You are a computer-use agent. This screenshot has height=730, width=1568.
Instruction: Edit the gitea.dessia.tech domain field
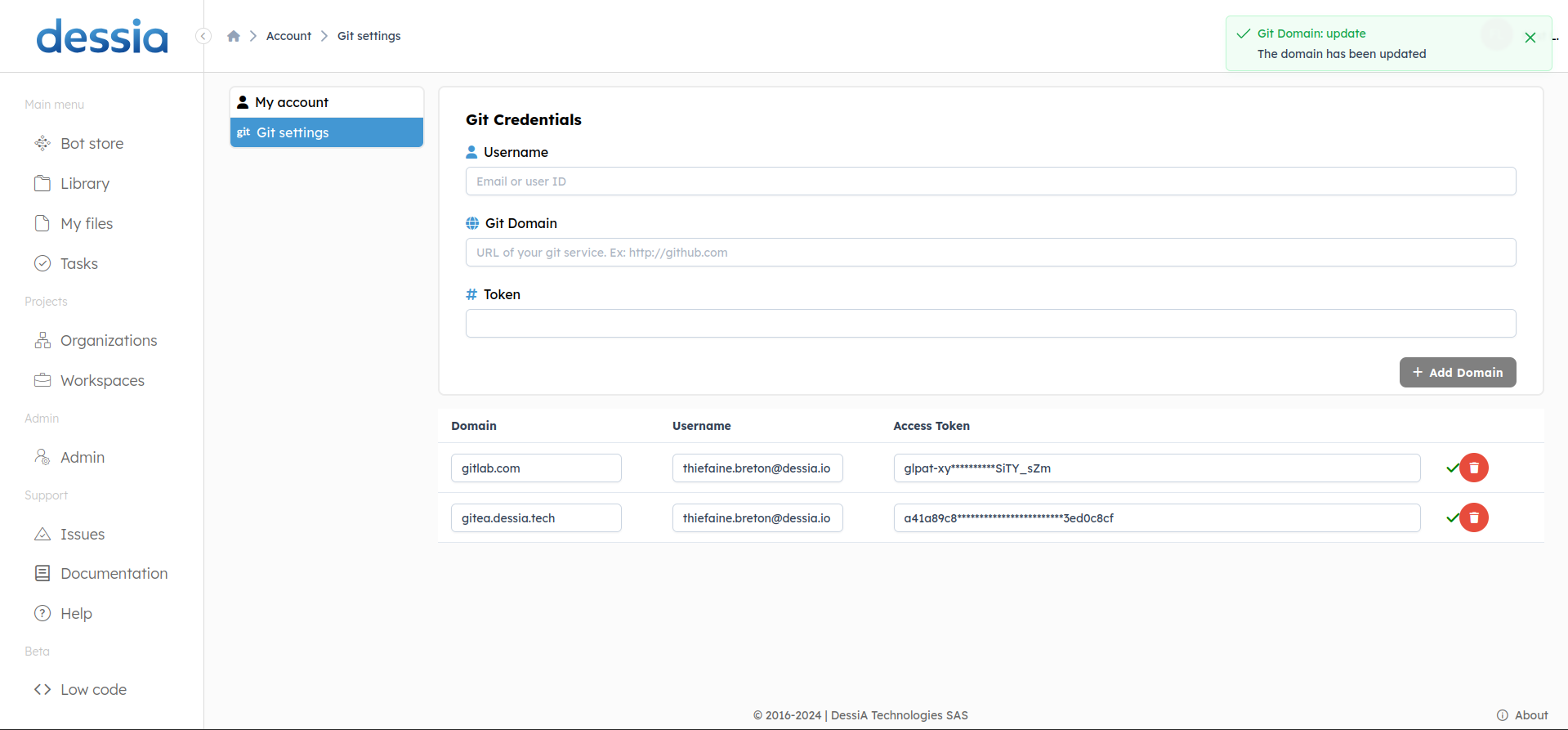pos(536,518)
